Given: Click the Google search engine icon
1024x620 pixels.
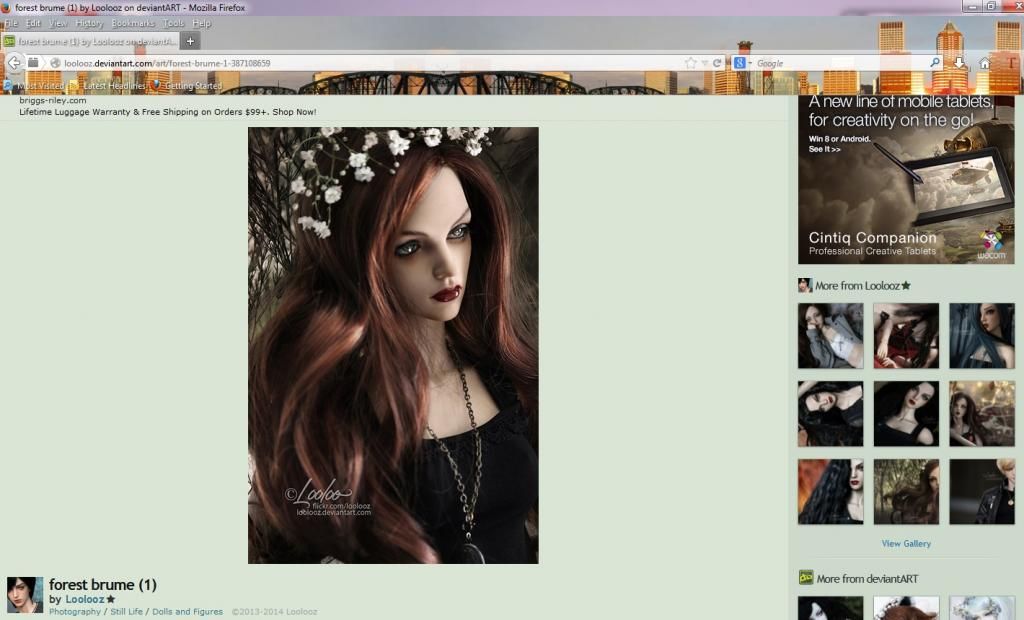Looking at the screenshot, I should (x=739, y=63).
